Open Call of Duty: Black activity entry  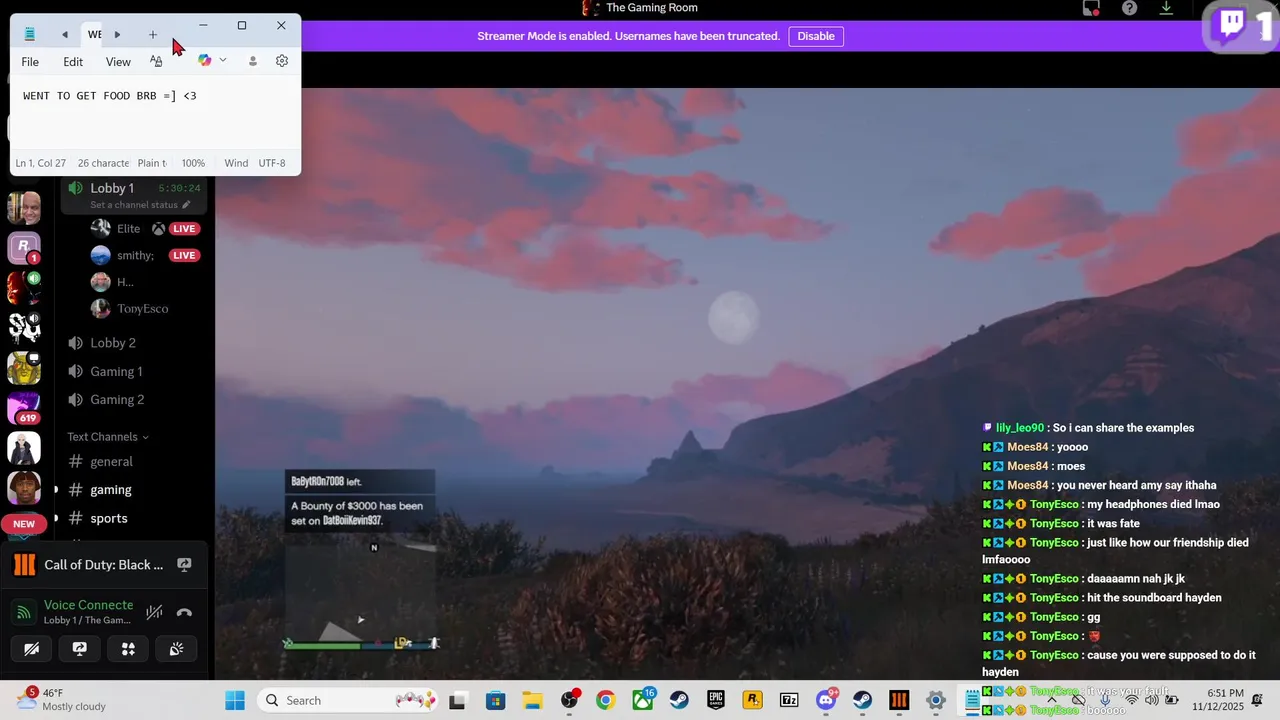tap(104, 565)
